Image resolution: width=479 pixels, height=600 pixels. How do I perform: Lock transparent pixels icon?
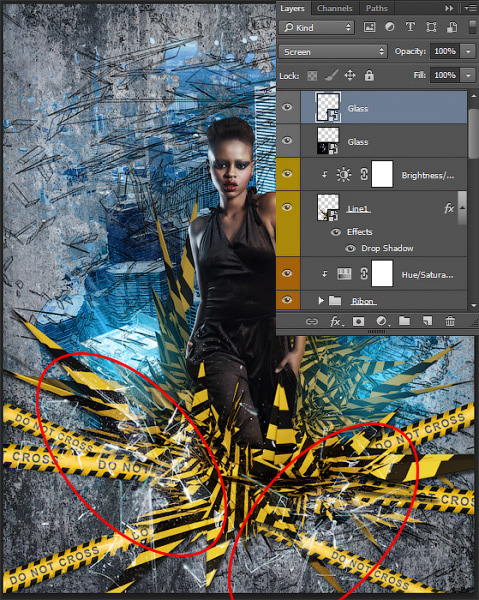(x=312, y=75)
